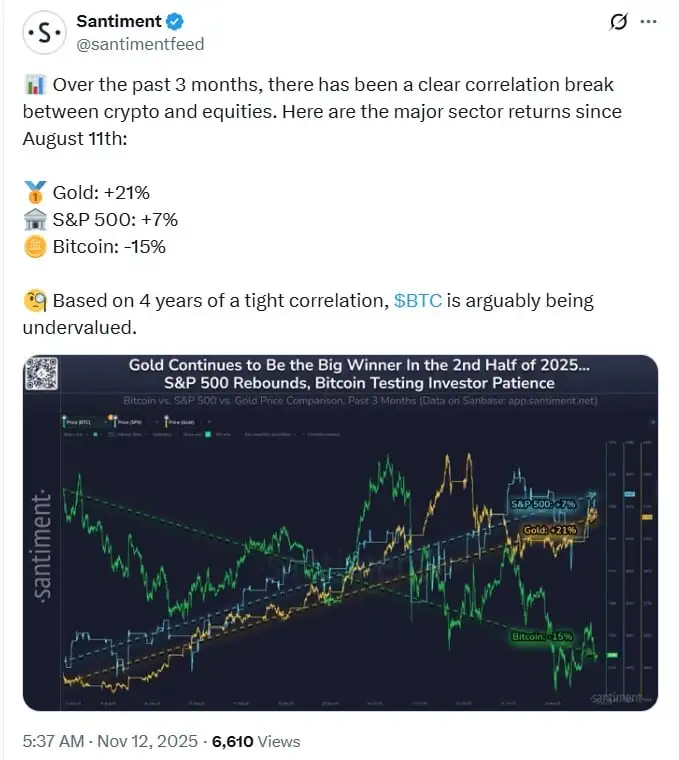Open the @santimentfeed handle link
The width and height of the screenshot is (679, 760).
click(140, 45)
